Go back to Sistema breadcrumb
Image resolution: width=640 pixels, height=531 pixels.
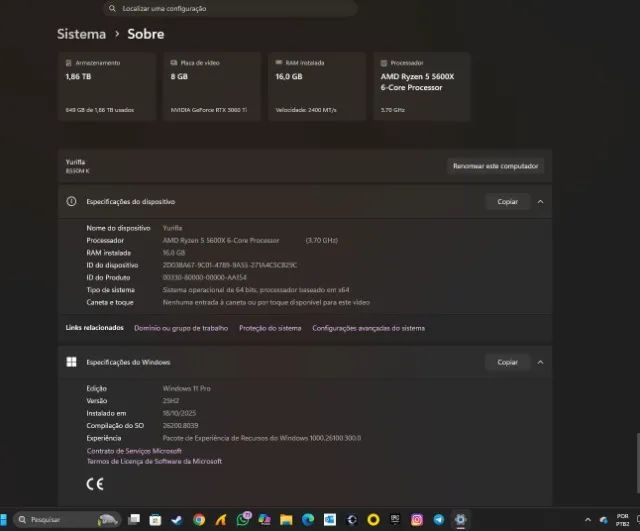coord(81,34)
